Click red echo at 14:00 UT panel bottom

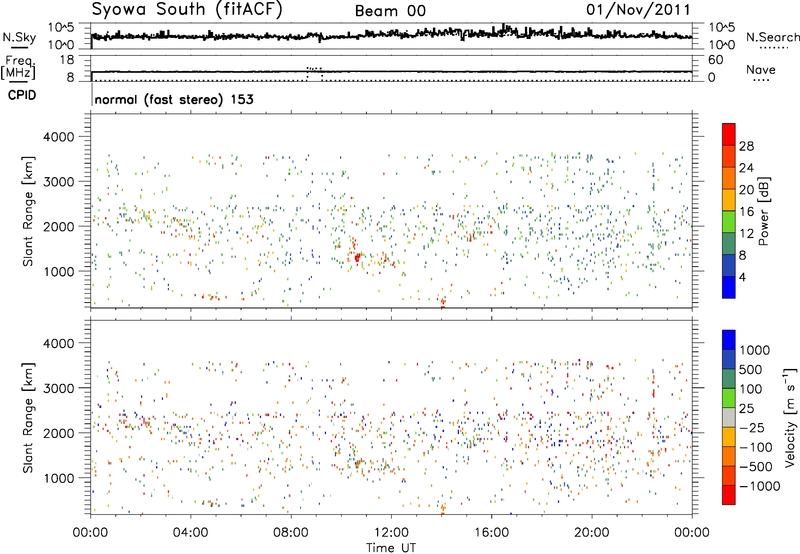pyautogui.click(x=443, y=303)
